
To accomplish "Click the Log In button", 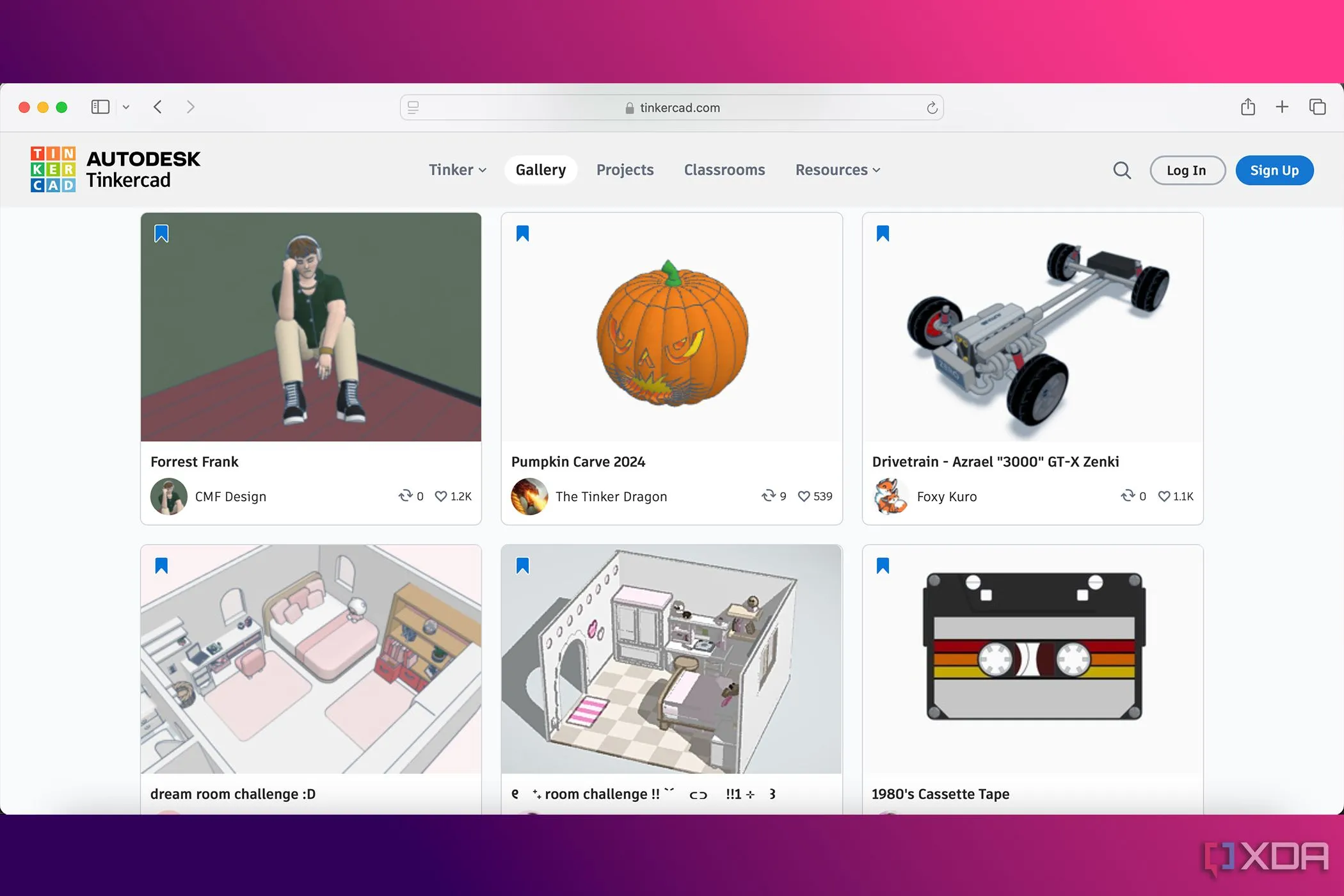I will pos(1187,170).
